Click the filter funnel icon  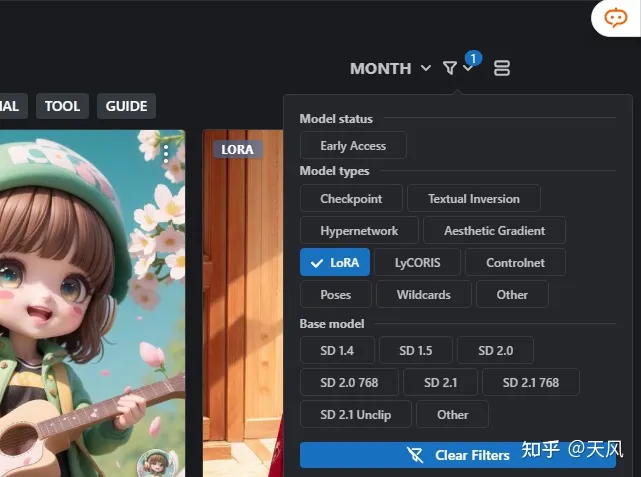click(x=450, y=68)
